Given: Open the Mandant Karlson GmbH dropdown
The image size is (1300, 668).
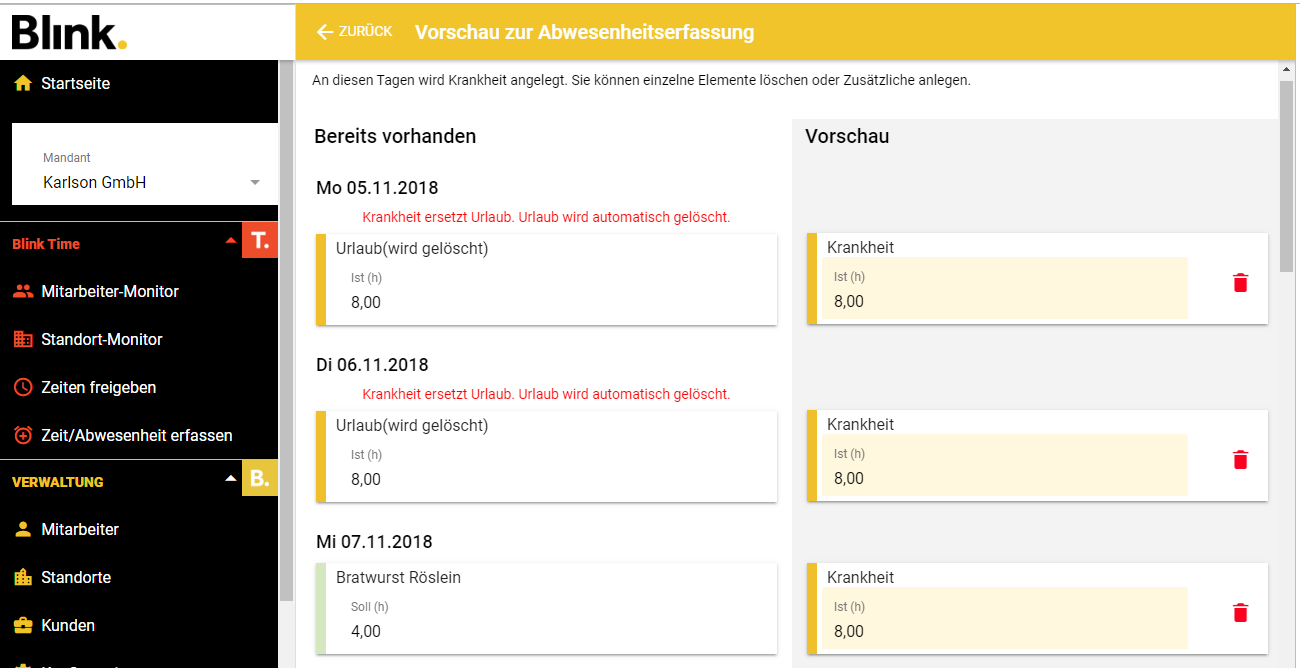Looking at the screenshot, I should pos(255,183).
